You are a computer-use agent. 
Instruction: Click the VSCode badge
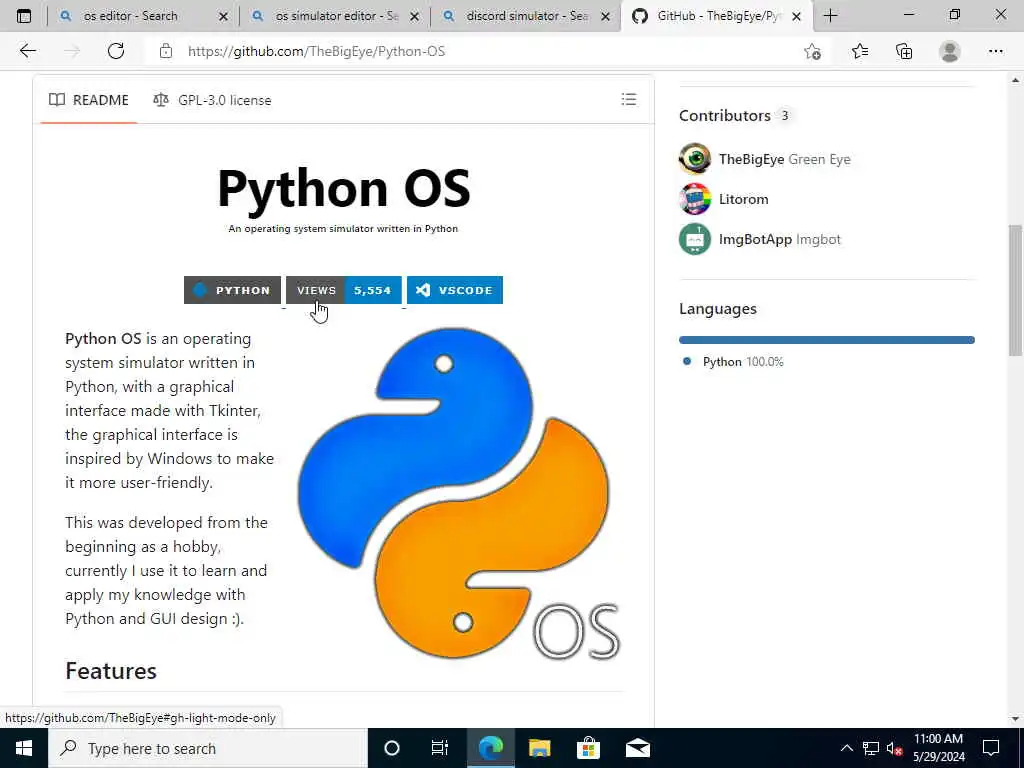point(455,290)
